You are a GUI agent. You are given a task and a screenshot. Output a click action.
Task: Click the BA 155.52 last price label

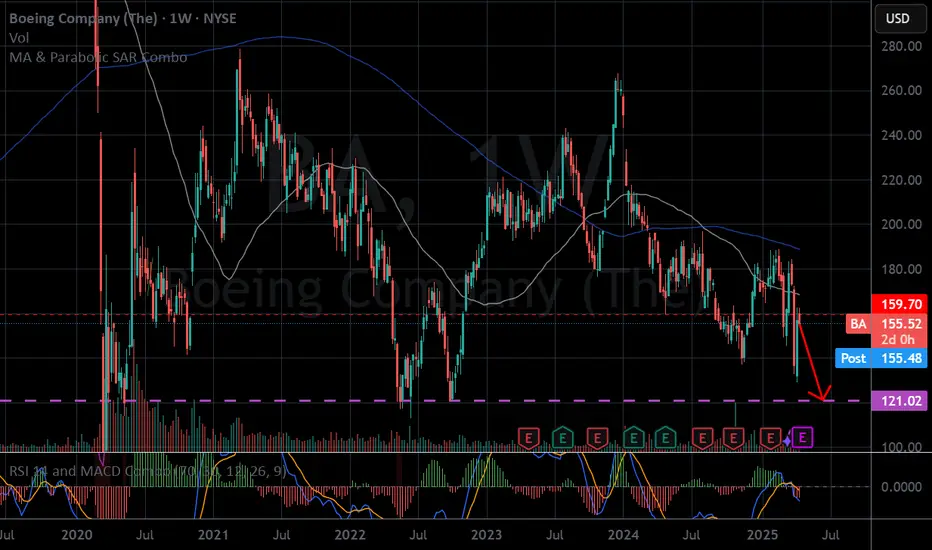click(886, 323)
